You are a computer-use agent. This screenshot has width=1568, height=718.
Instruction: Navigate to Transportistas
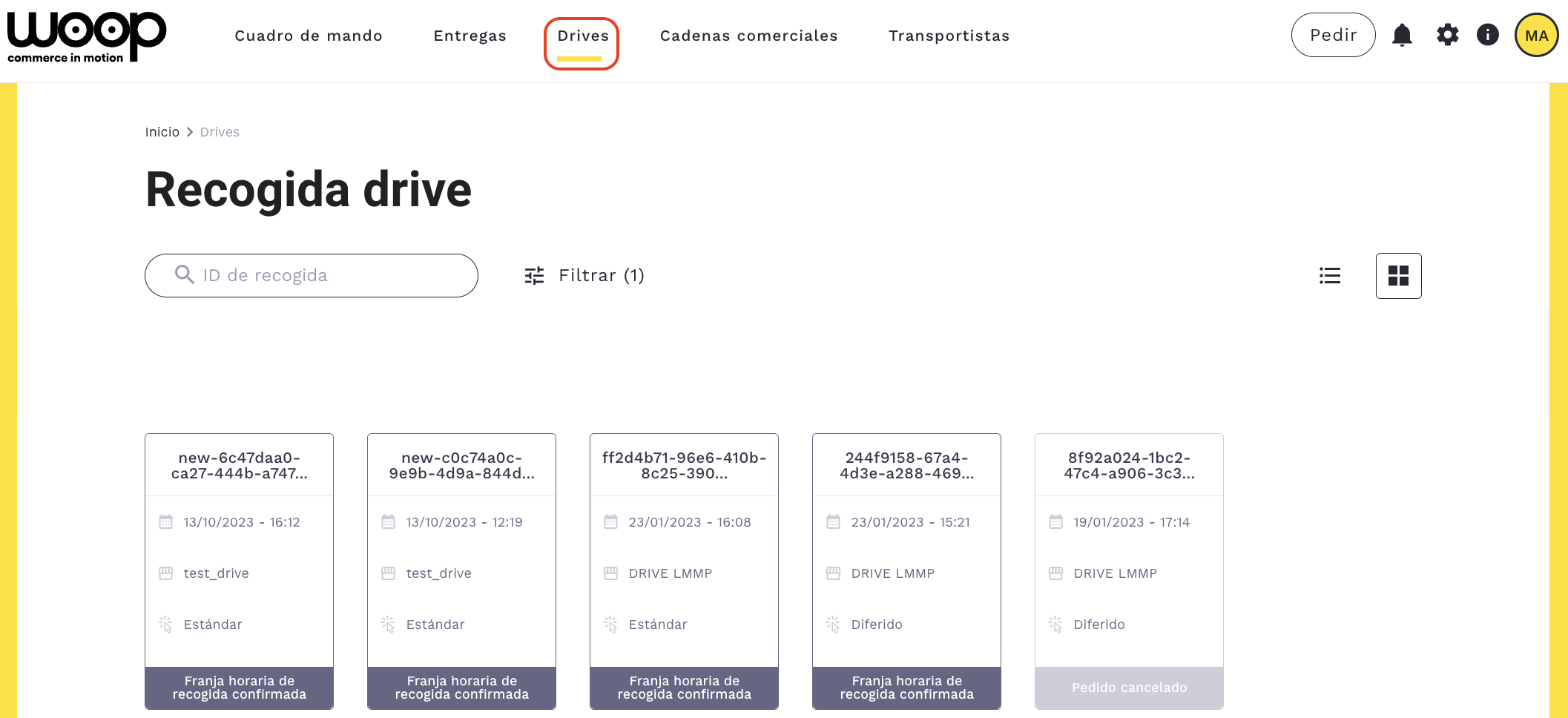(x=949, y=36)
